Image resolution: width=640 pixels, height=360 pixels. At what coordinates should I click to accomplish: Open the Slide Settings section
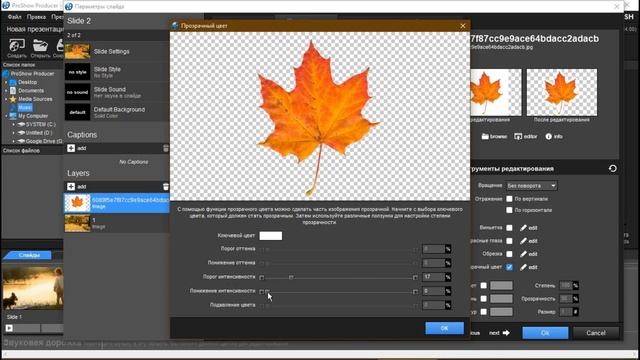coord(117,51)
